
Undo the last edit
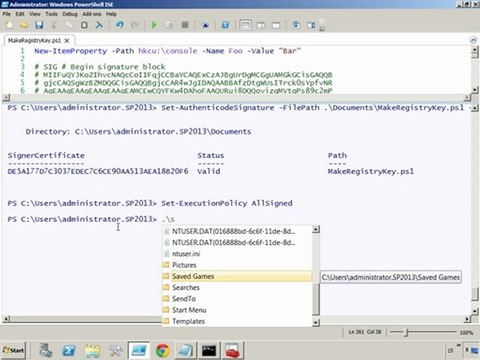tap(120, 25)
